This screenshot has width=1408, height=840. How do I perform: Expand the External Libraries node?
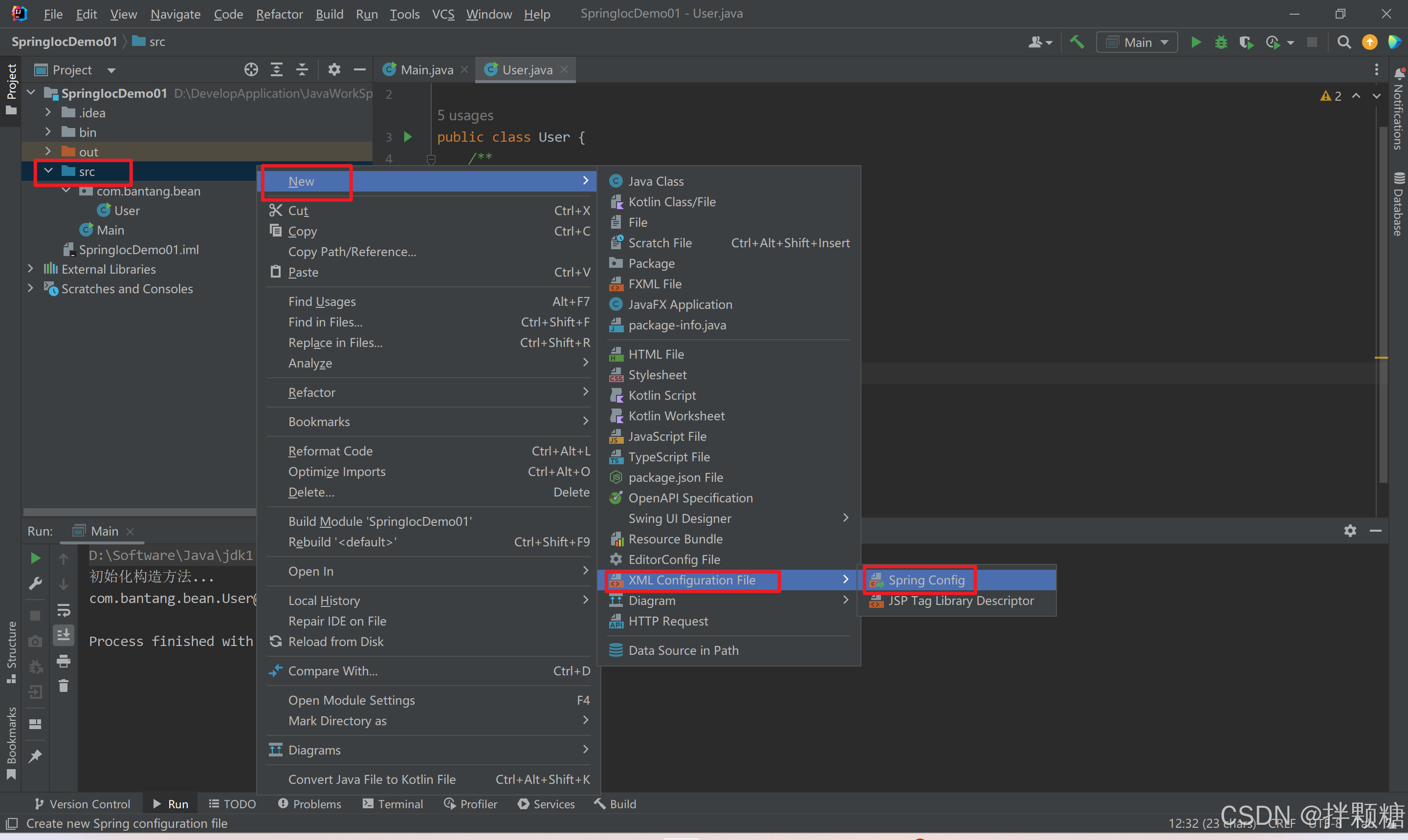click(31, 269)
